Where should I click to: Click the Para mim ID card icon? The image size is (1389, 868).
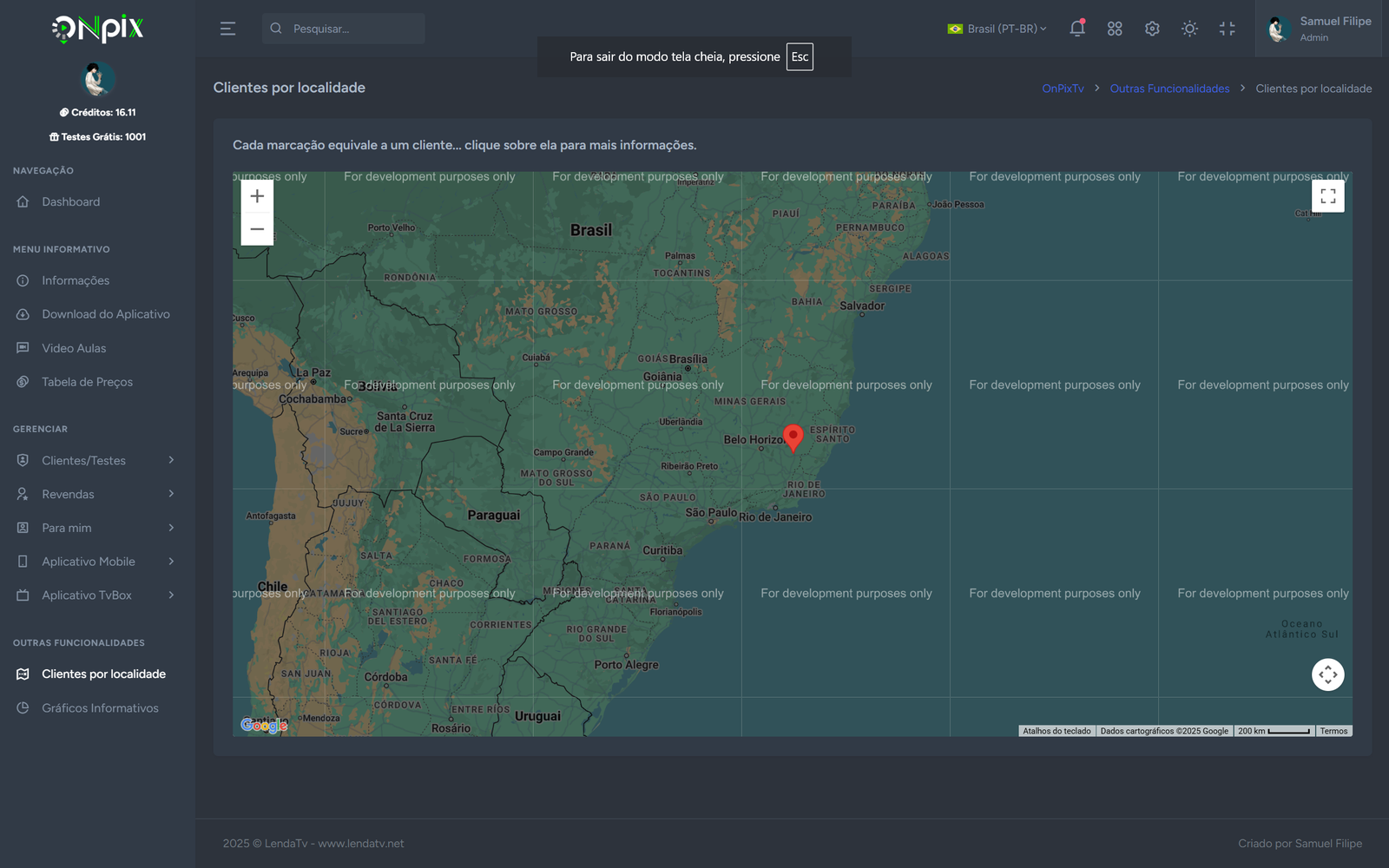click(x=23, y=528)
